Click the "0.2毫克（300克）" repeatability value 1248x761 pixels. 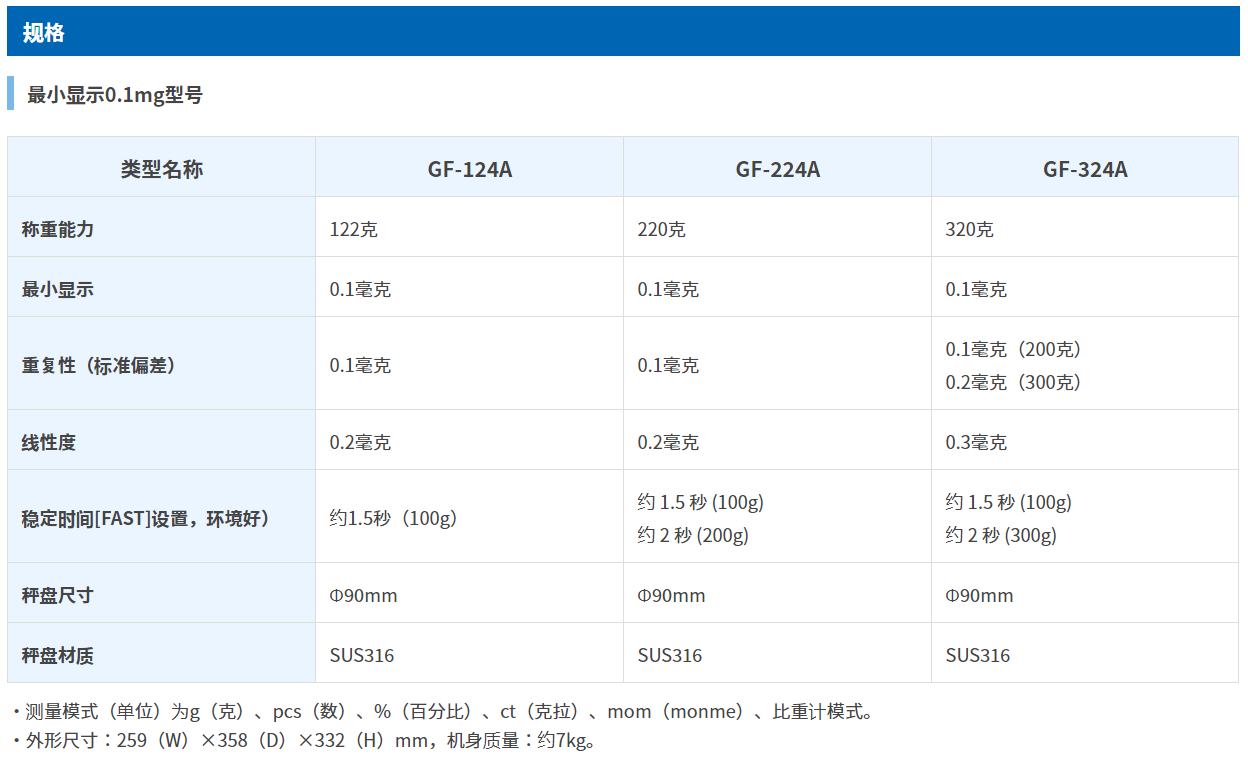(1013, 382)
